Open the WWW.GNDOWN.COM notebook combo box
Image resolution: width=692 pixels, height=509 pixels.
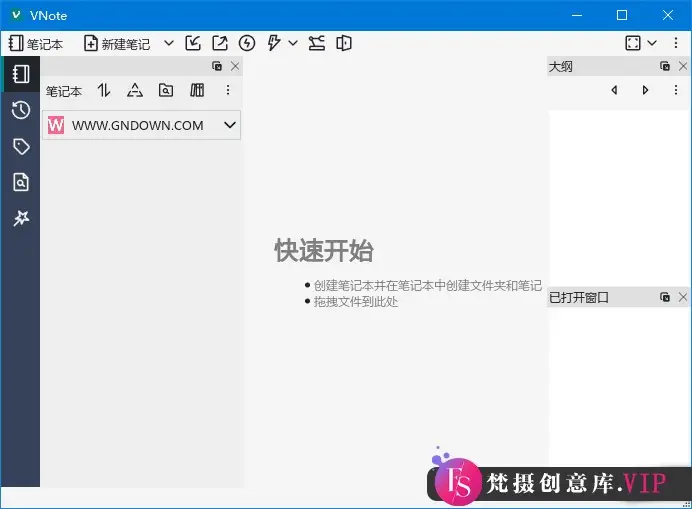(x=141, y=125)
